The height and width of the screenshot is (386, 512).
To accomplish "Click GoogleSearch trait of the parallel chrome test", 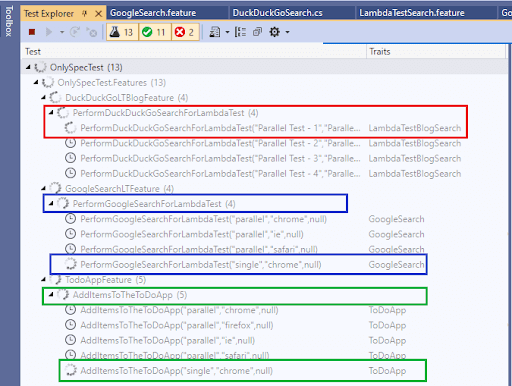I will coord(396,219).
